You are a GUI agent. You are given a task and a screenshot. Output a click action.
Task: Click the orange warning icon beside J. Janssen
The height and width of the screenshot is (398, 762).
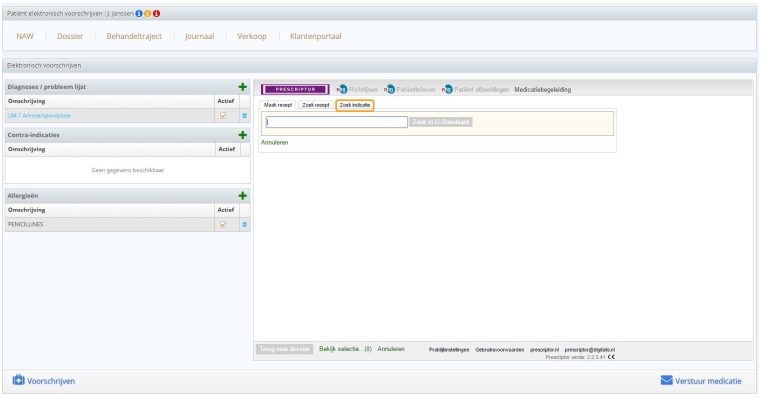click(x=148, y=14)
